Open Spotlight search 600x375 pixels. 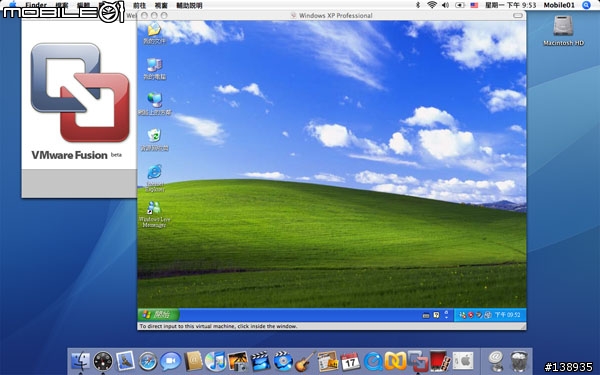pyautogui.click(x=586, y=5)
